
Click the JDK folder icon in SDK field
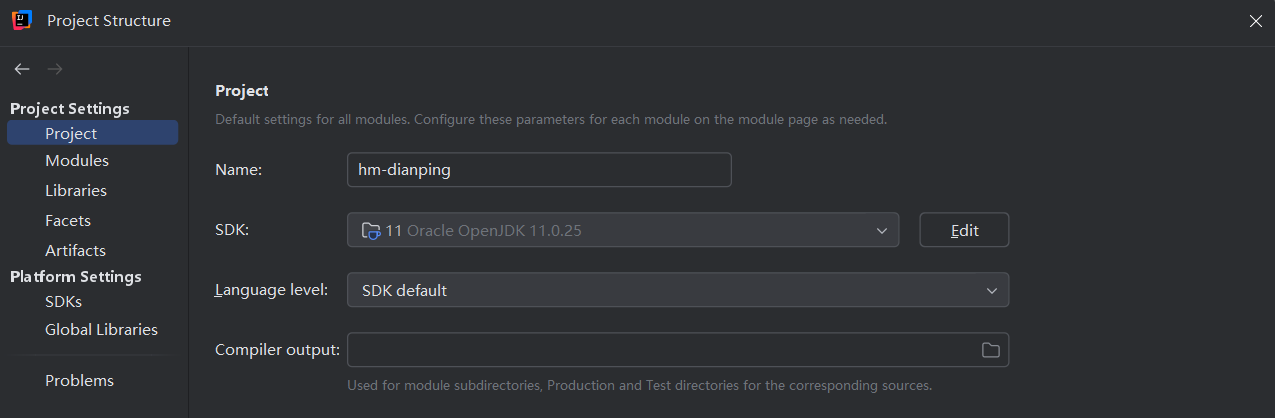371,230
